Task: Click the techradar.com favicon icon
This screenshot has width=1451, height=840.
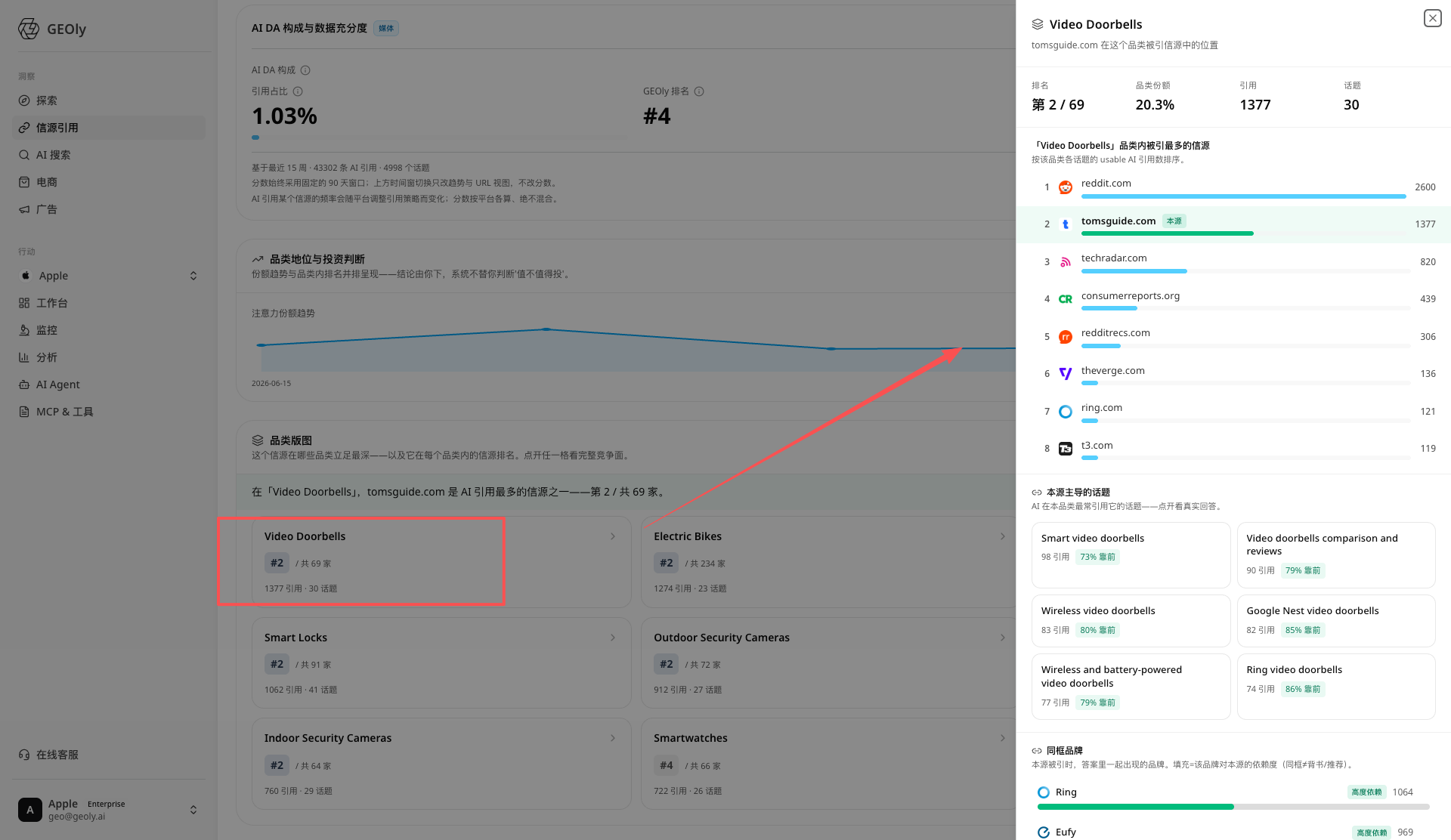Action: (x=1066, y=262)
